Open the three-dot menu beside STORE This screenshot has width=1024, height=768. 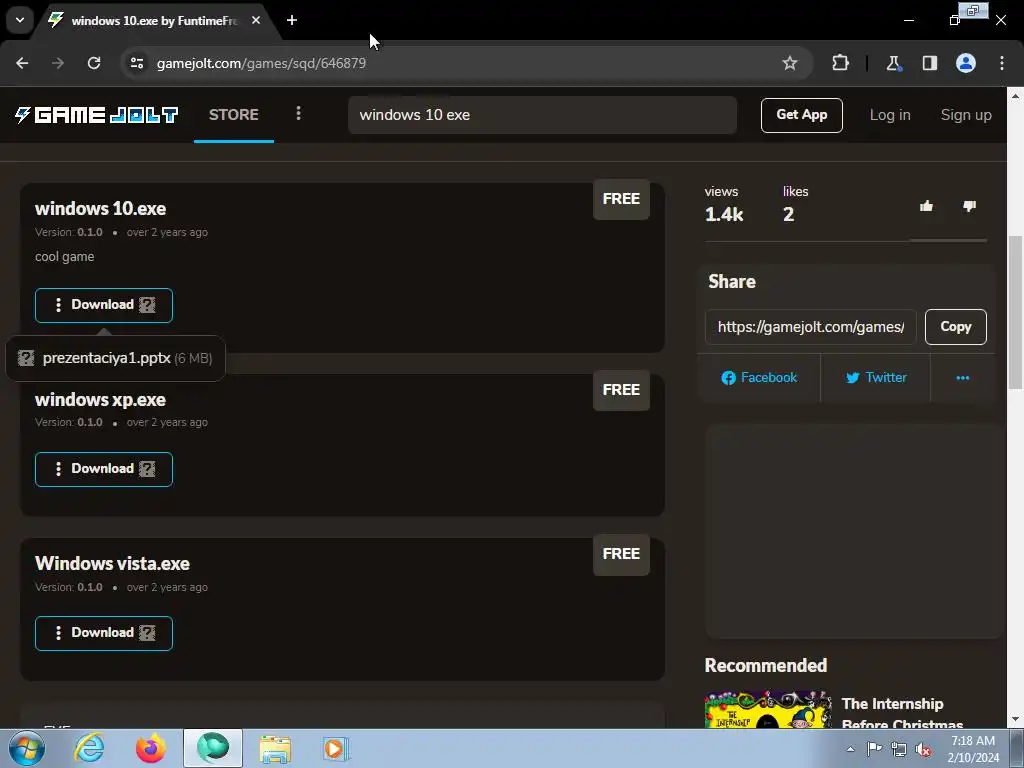tap(298, 114)
